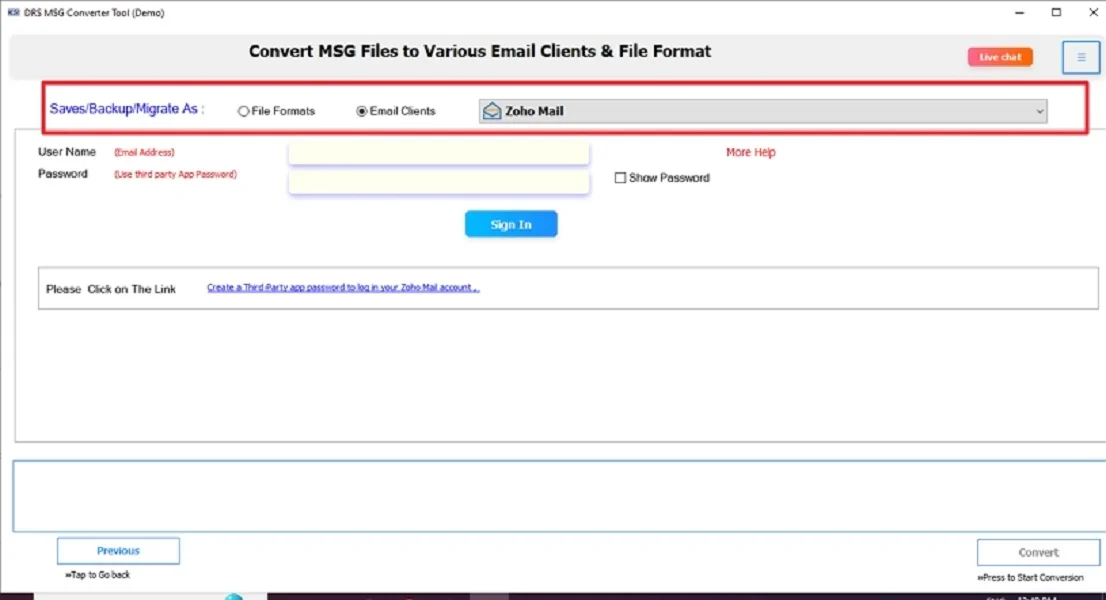Maximize the MSG Converter window
The height and width of the screenshot is (600, 1106).
pyautogui.click(x=1056, y=13)
